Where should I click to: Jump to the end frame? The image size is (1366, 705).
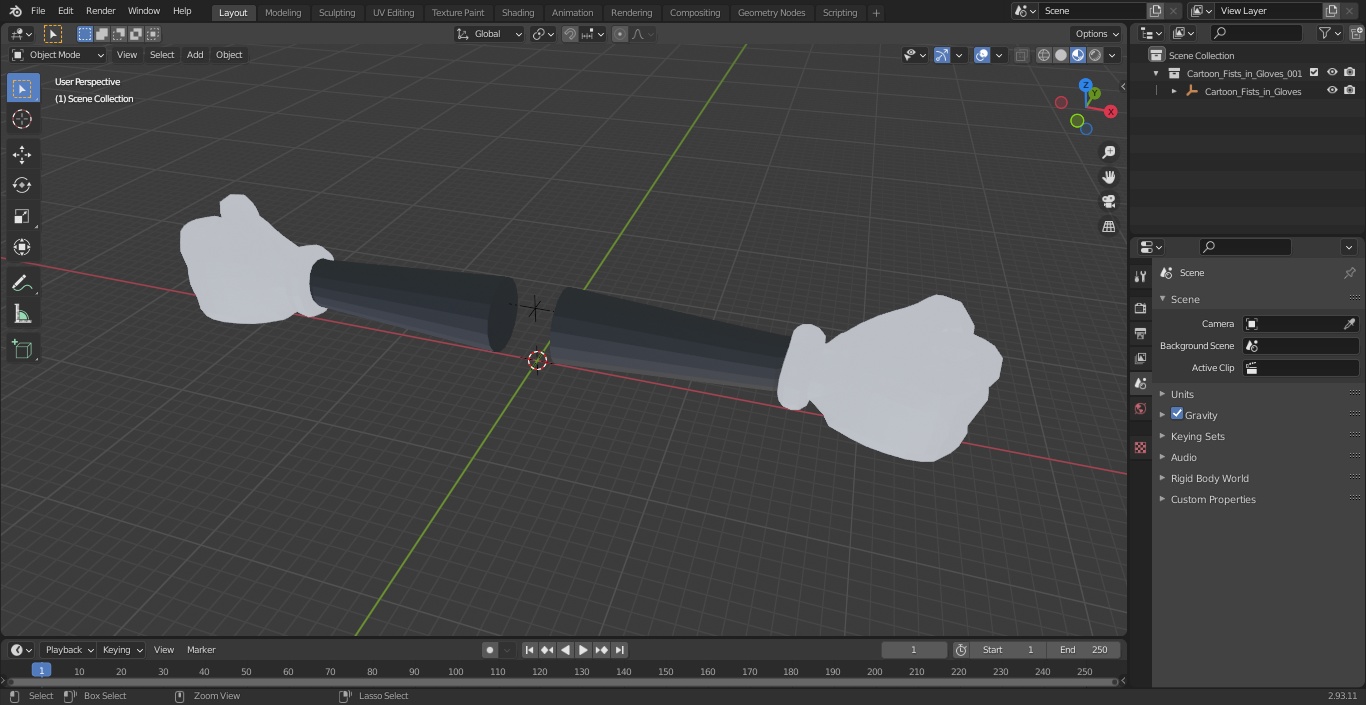619,650
